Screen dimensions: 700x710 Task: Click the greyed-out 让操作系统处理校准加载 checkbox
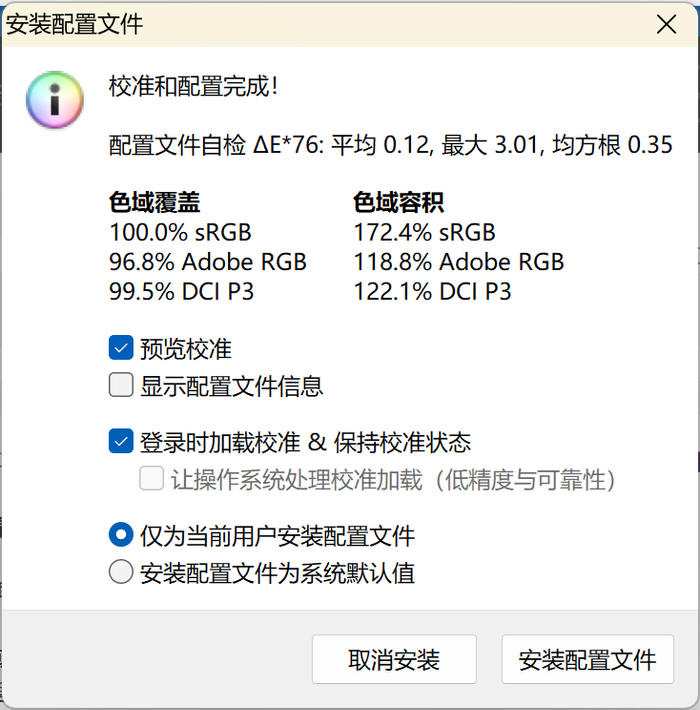[x=152, y=479]
